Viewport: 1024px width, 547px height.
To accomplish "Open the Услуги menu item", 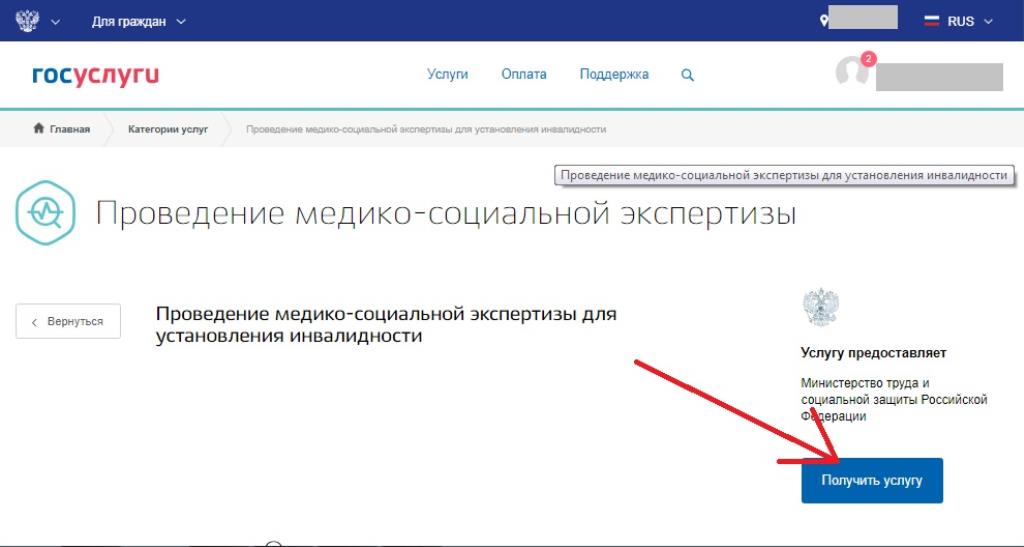I will tap(447, 74).
